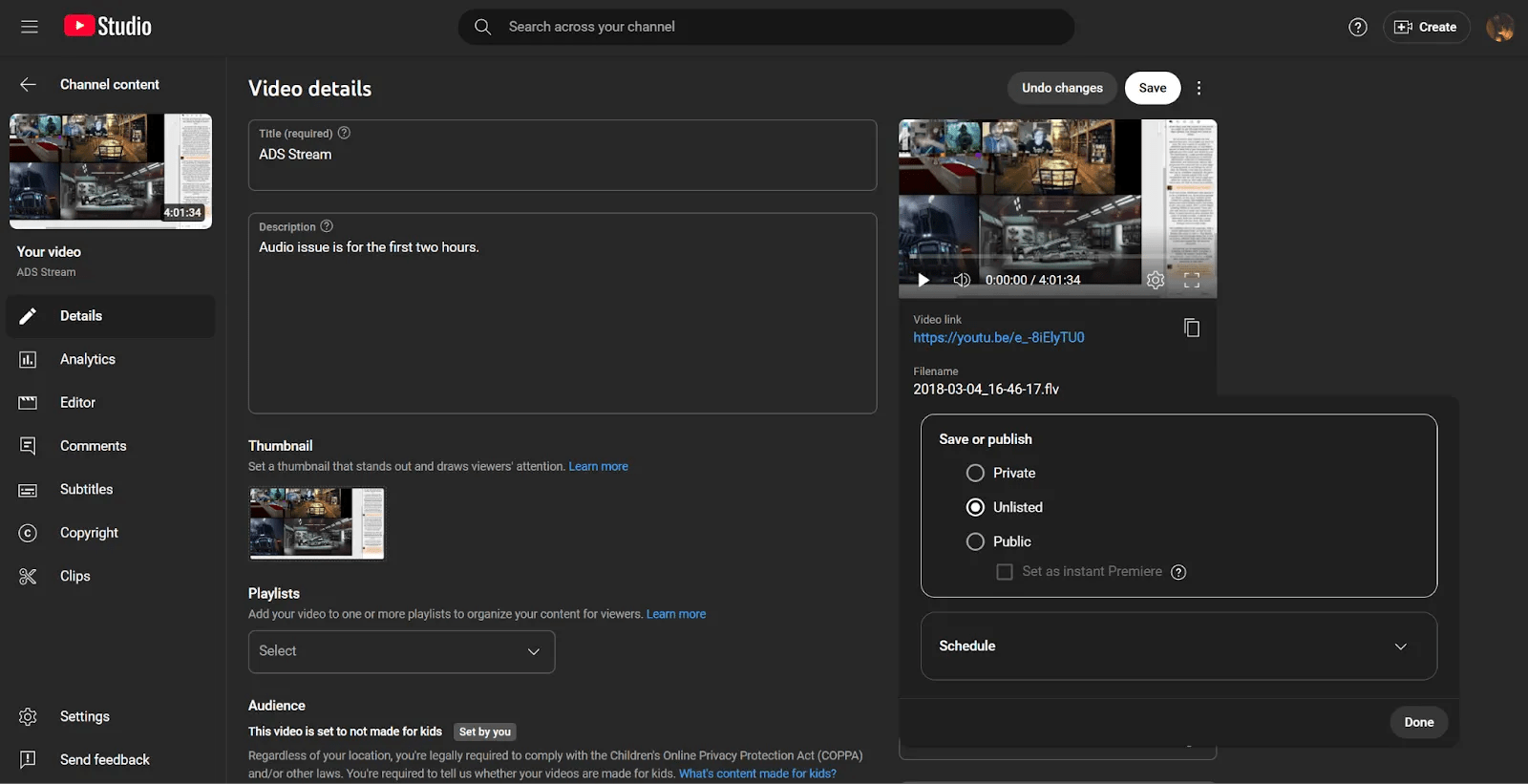Click the Save button

[1153, 88]
